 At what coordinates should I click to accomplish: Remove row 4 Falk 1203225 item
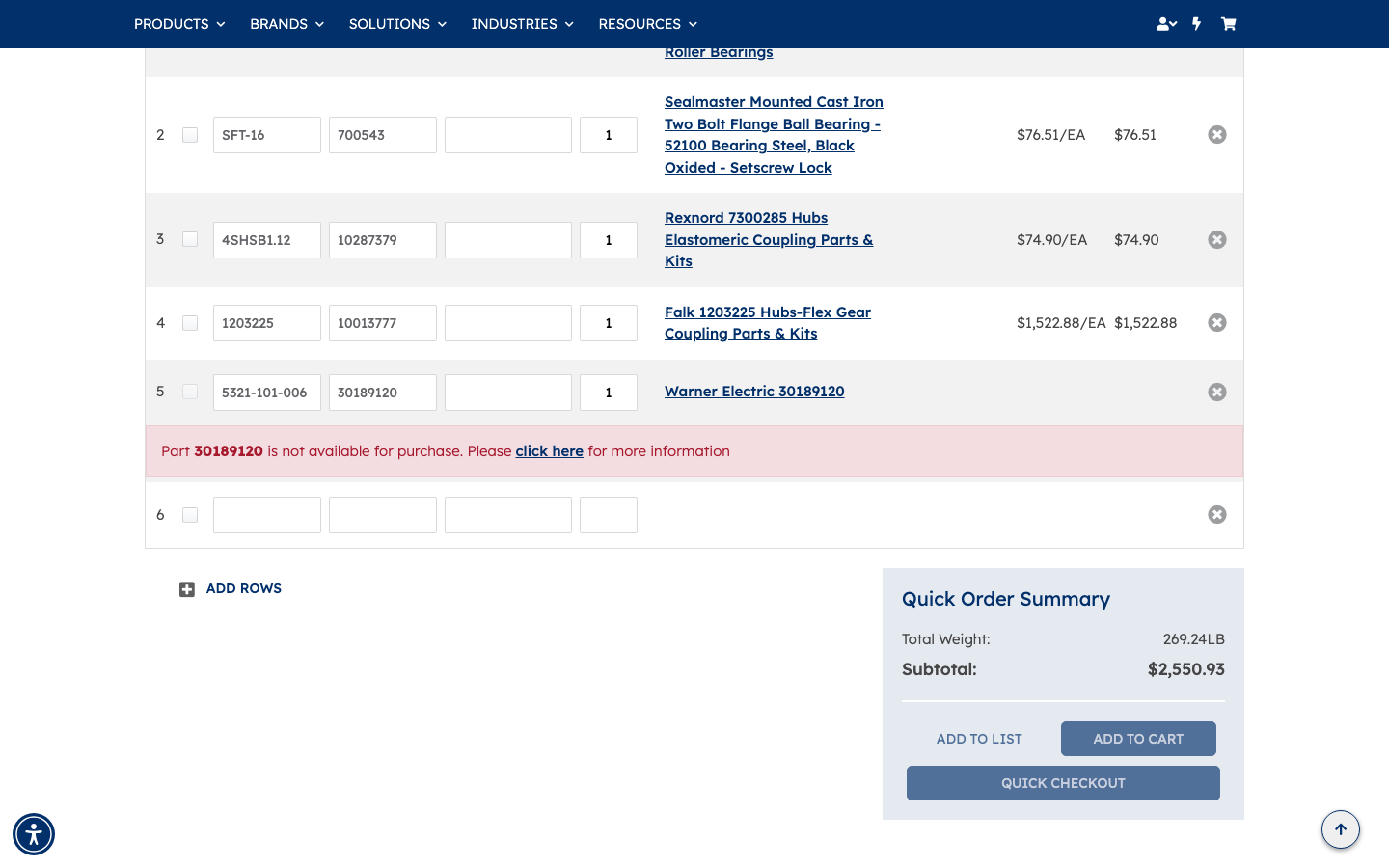tap(1217, 323)
